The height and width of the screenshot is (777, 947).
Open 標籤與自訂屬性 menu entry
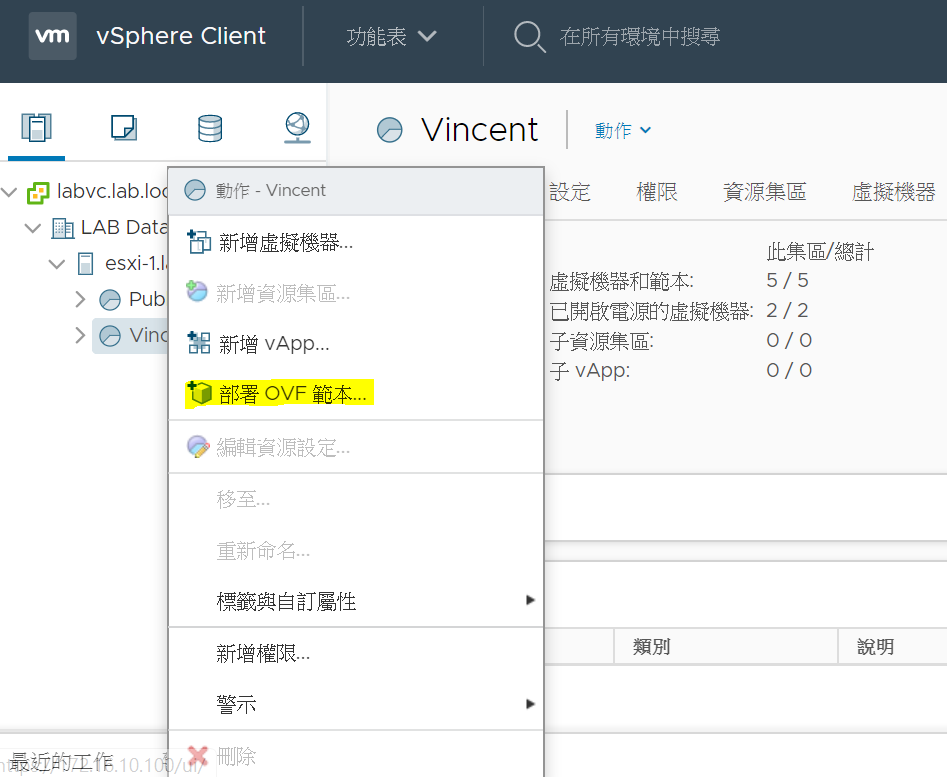tap(356, 601)
